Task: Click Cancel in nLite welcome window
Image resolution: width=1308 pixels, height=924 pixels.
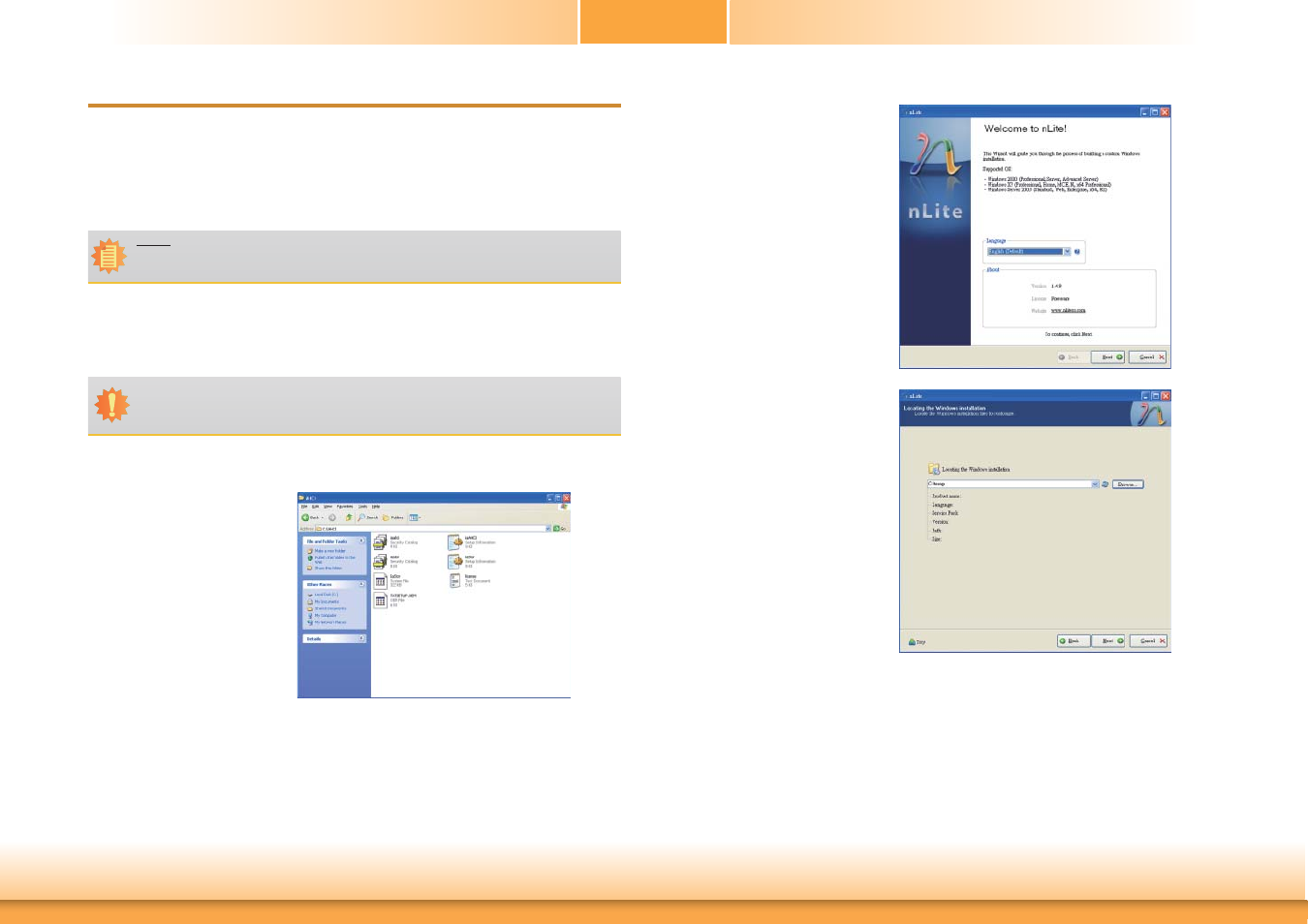Action: pos(1148,357)
